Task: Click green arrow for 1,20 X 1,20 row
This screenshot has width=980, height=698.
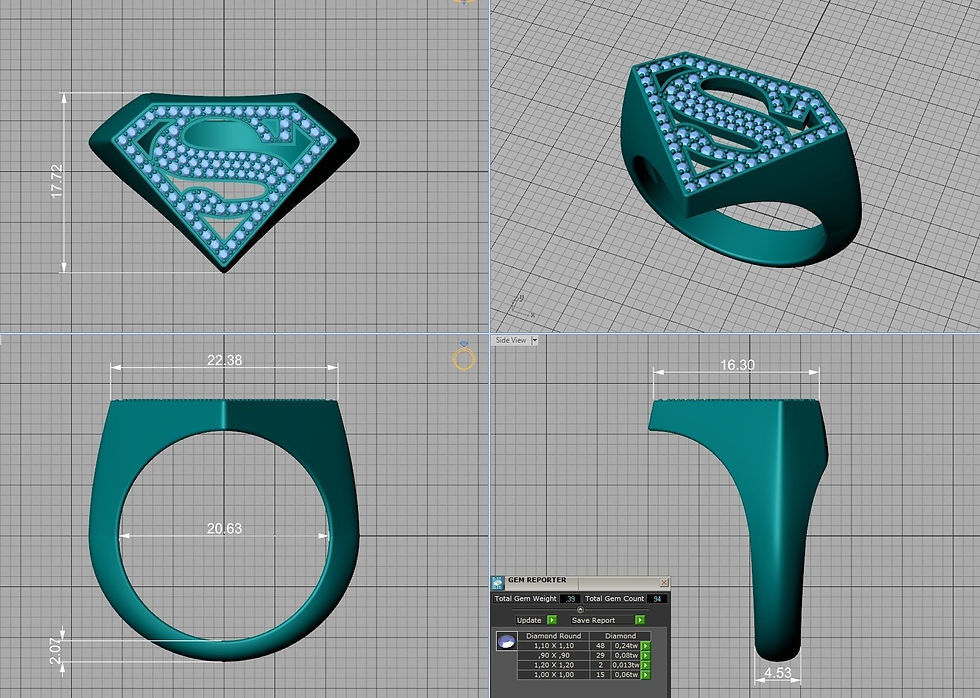Action: (x=645, y=665)
